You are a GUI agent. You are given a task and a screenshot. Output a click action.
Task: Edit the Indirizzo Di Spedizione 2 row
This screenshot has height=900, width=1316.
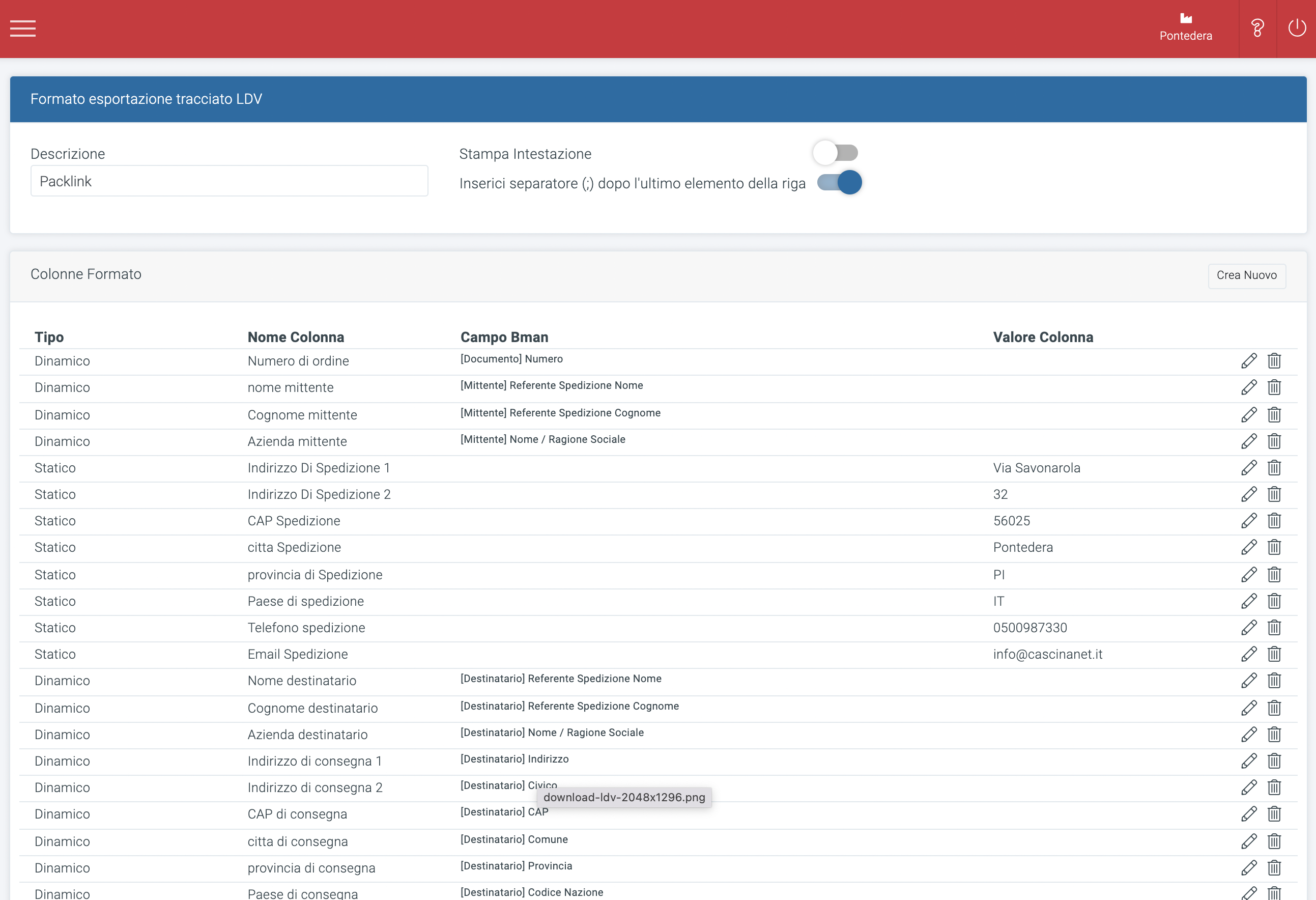click(x=1249, y=494)
